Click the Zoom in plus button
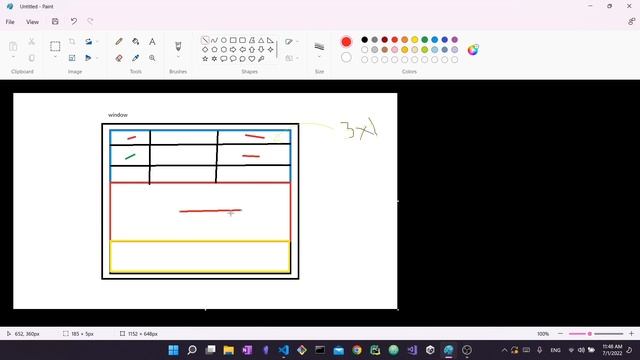Image resolution: width=640 pixels, height=360 pixels. [631, 334]
